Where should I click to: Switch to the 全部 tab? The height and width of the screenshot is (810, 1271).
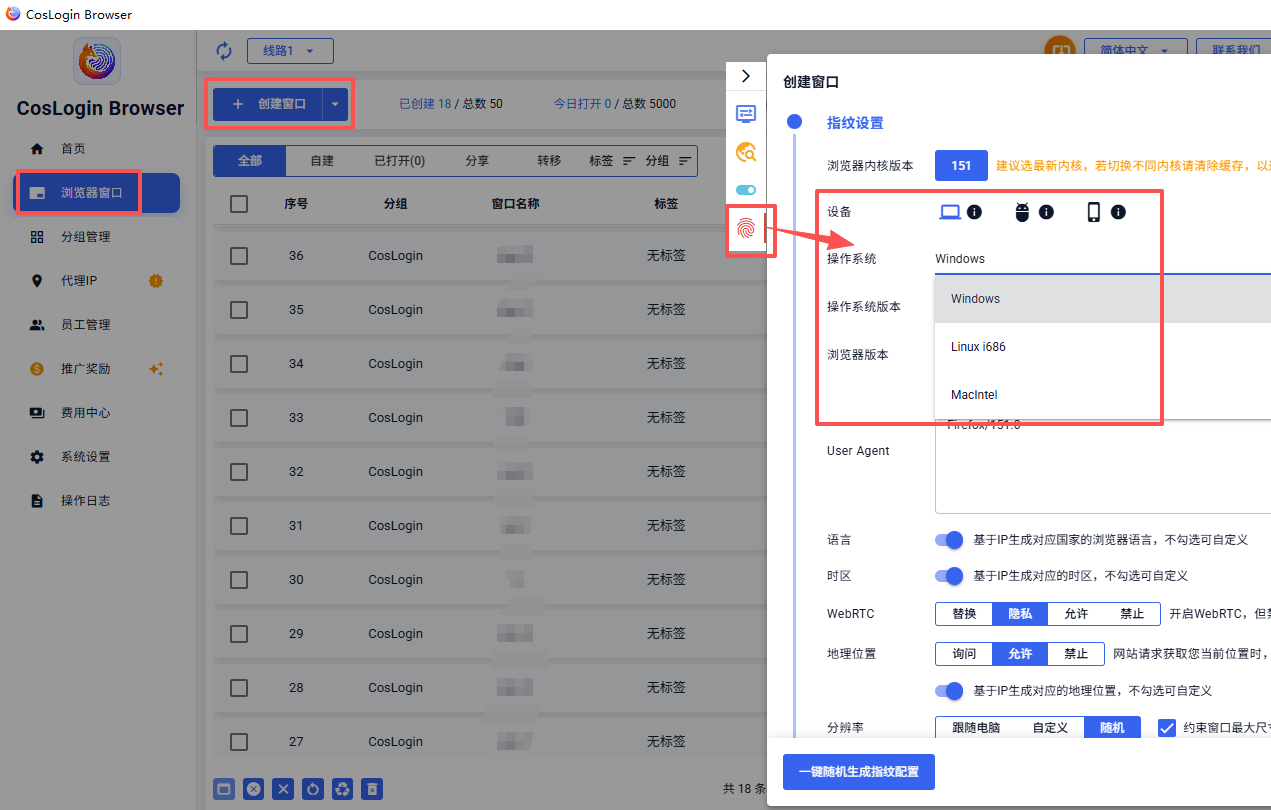tap(250, 161)
